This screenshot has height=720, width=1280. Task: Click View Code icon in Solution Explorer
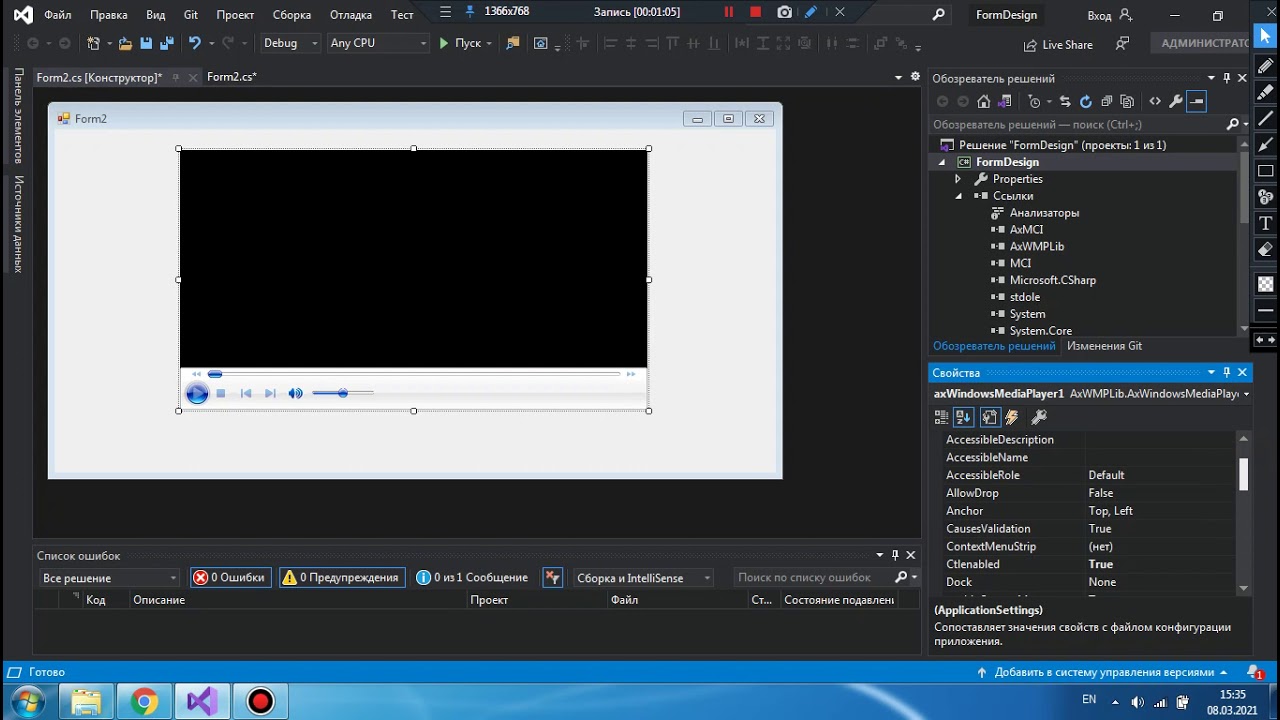pyautogui.click(x=1155, y=101)
